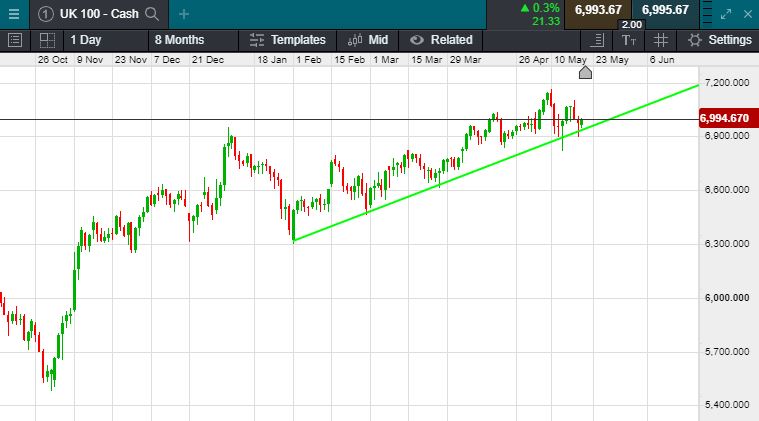This screenshot has width=759, height=421.
Task: Show Related instruments
Action: (441, 40)
